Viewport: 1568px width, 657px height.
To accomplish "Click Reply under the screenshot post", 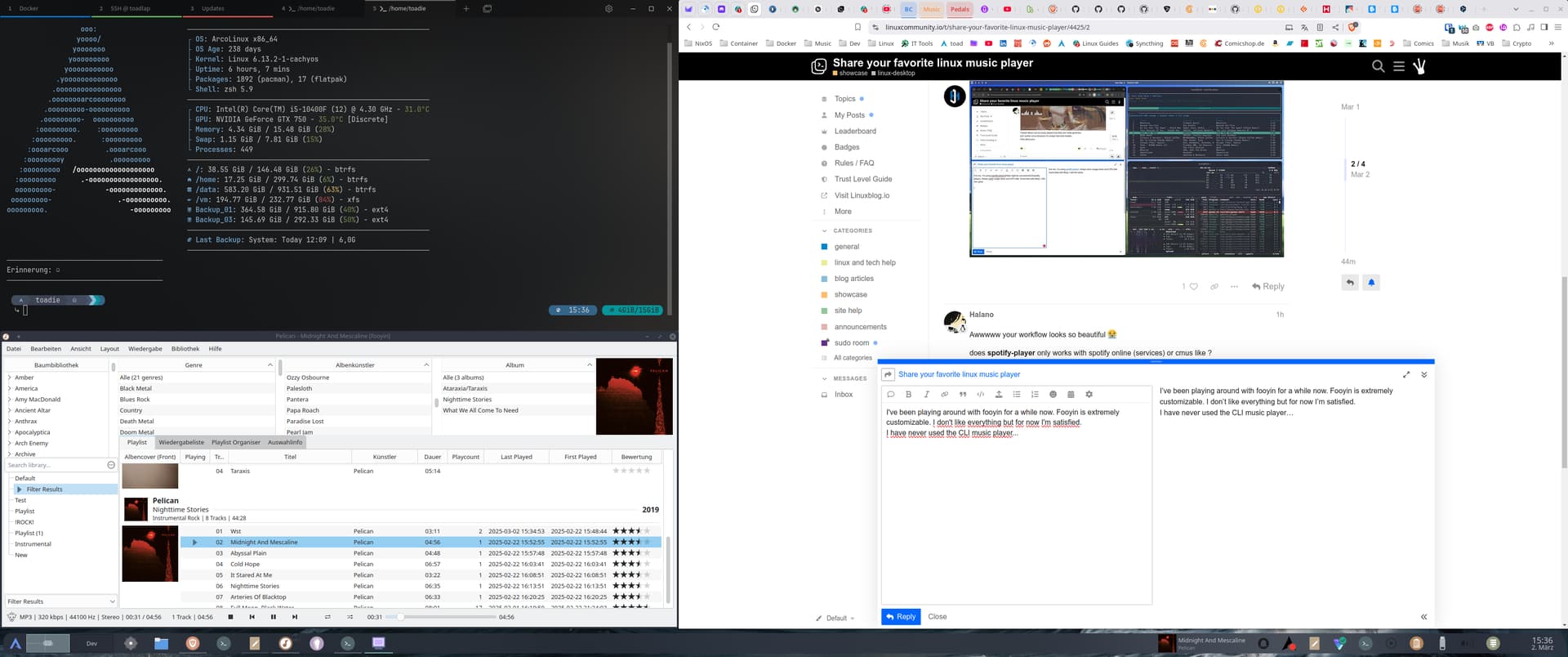I will pos(1268,286).
